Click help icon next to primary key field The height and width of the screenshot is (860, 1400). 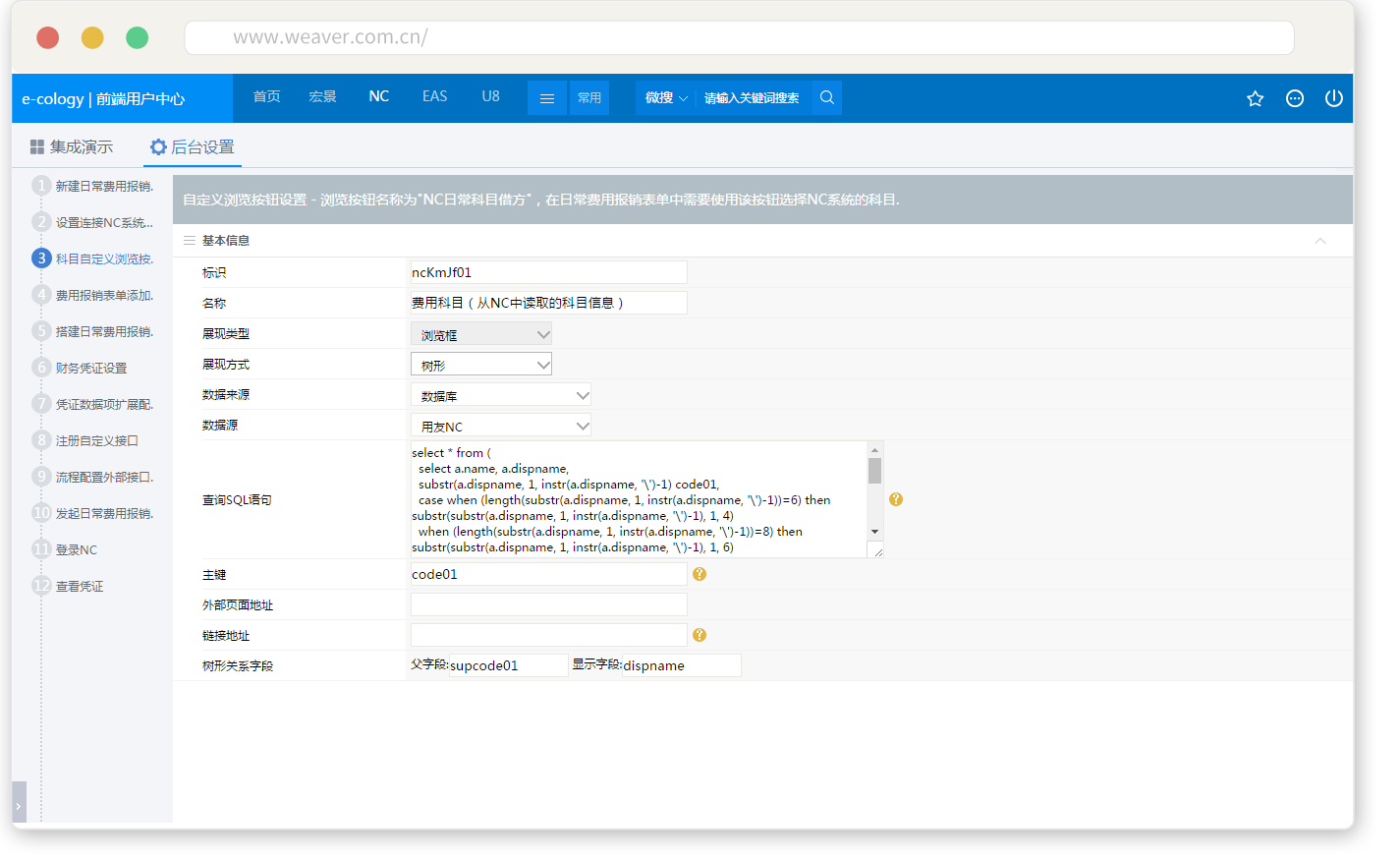click(x=700, y=574)
